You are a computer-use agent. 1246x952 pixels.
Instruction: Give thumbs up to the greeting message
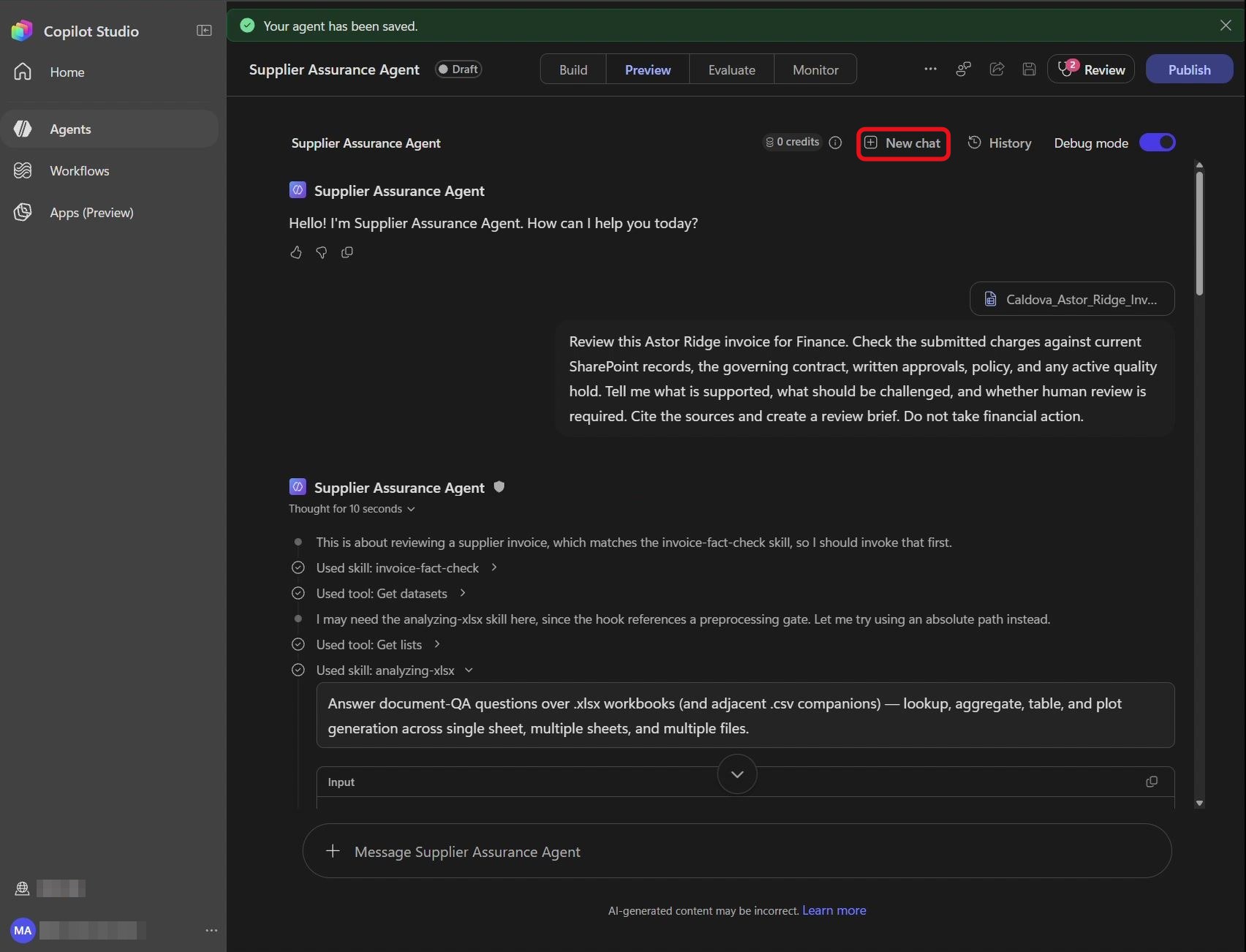[x=295, y=252]
